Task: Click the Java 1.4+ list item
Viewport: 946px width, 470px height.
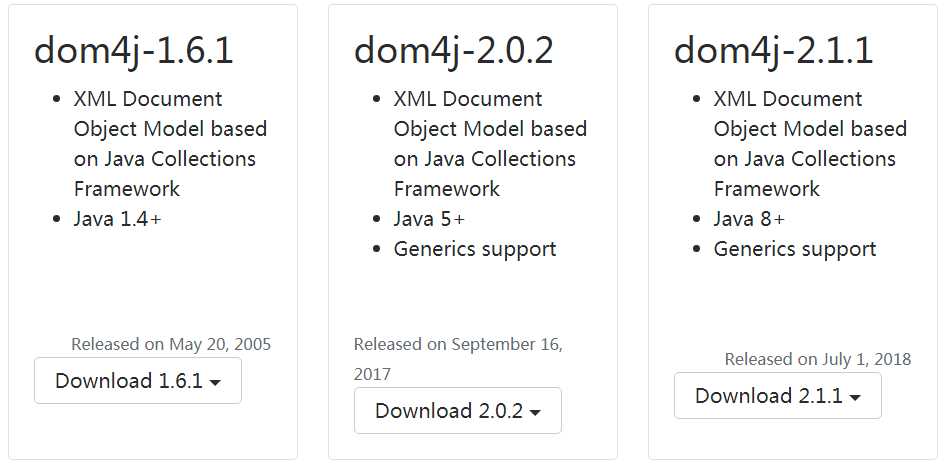Action: (118, 219)
